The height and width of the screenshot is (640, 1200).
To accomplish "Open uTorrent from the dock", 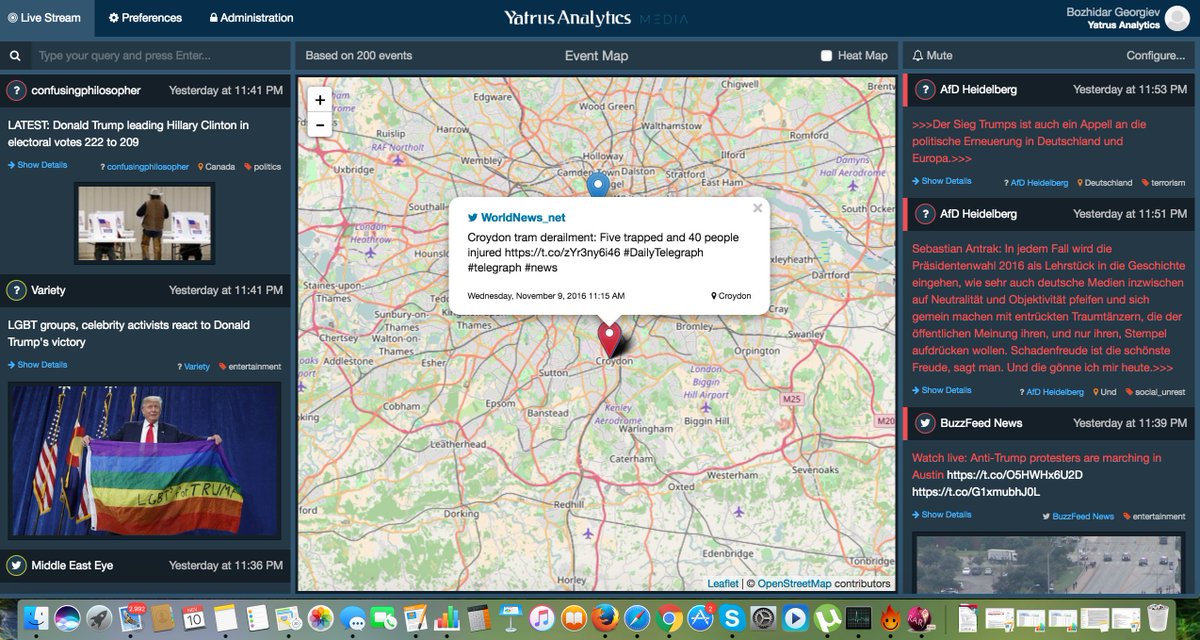I will [827, 617].
